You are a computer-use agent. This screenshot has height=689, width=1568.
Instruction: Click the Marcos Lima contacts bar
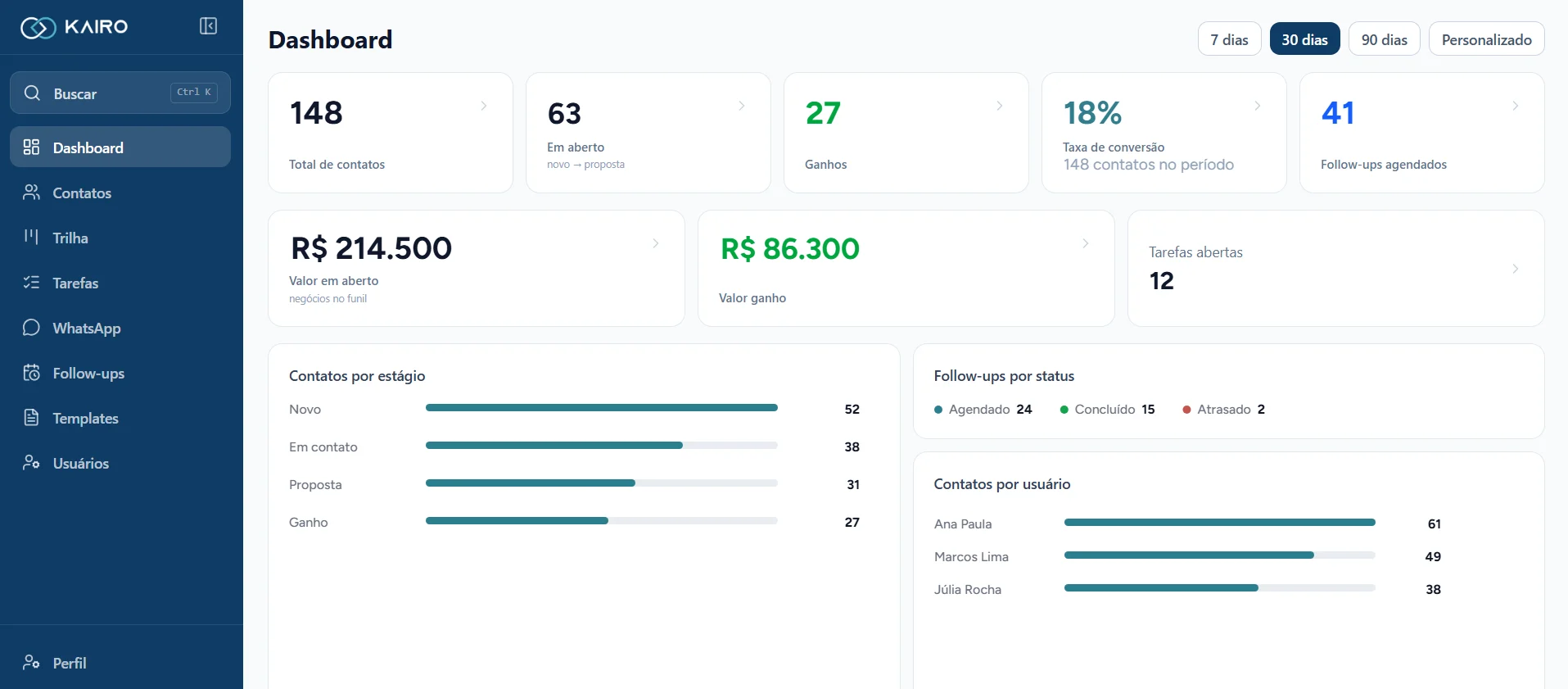(x=1220, y=555)
